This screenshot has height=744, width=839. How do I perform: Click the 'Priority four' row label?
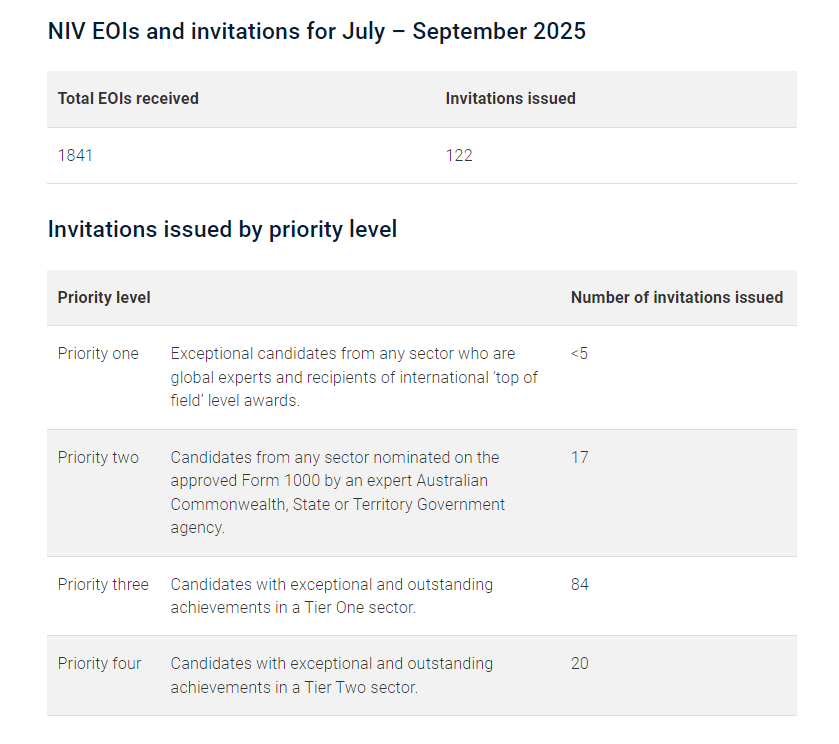click(99, 663)
